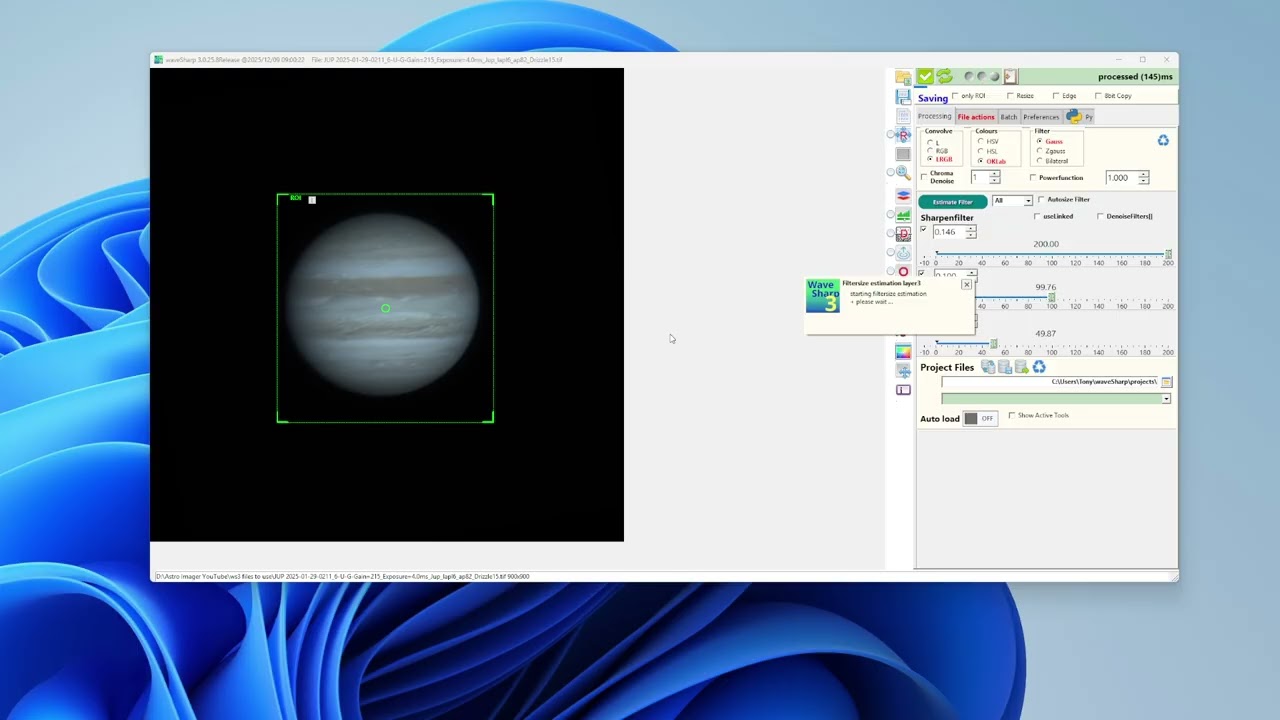Click the RGB align 'R' tool icon

[x=903, y=135]
